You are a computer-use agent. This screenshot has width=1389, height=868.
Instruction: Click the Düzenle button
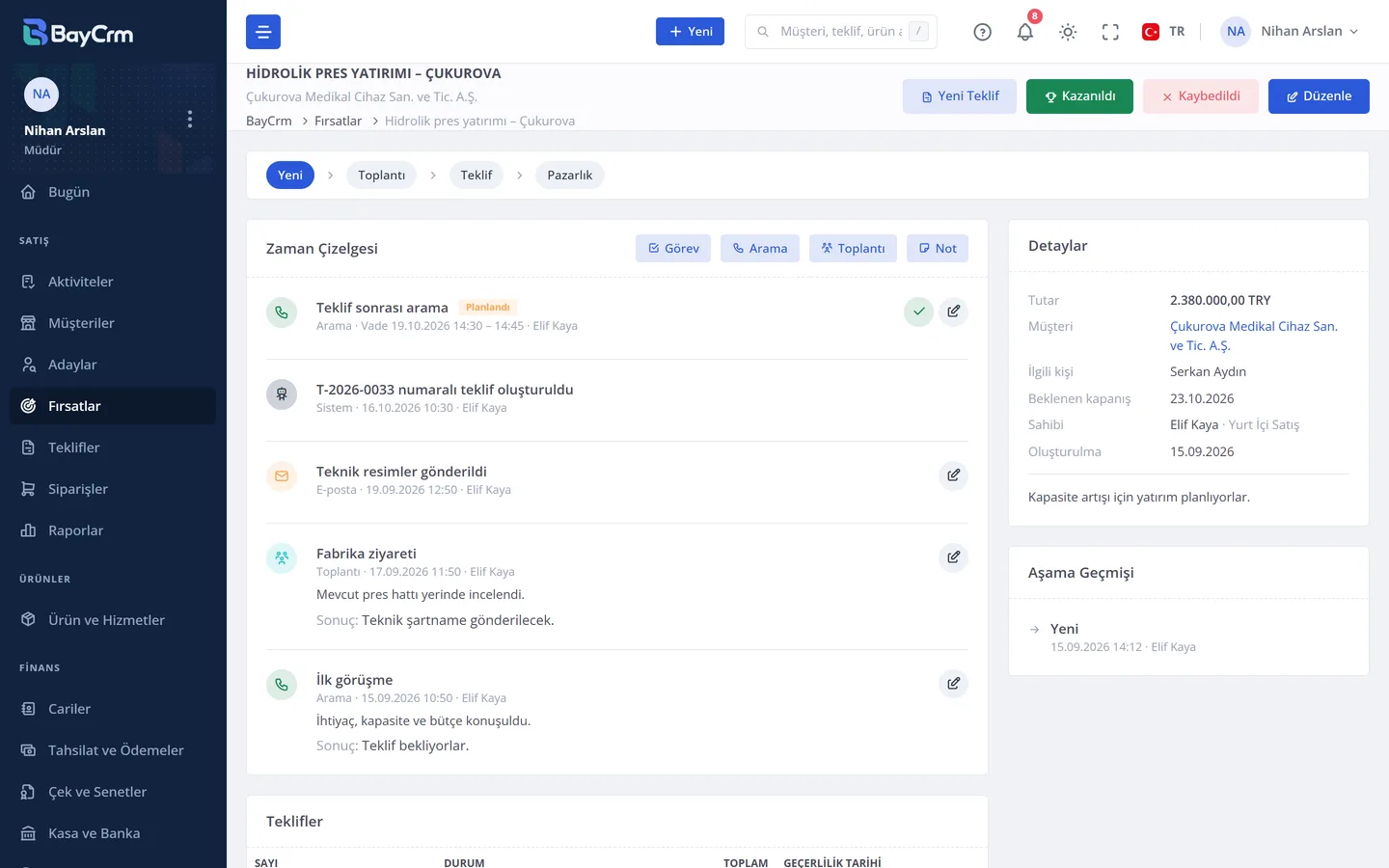coord(1319,96)
